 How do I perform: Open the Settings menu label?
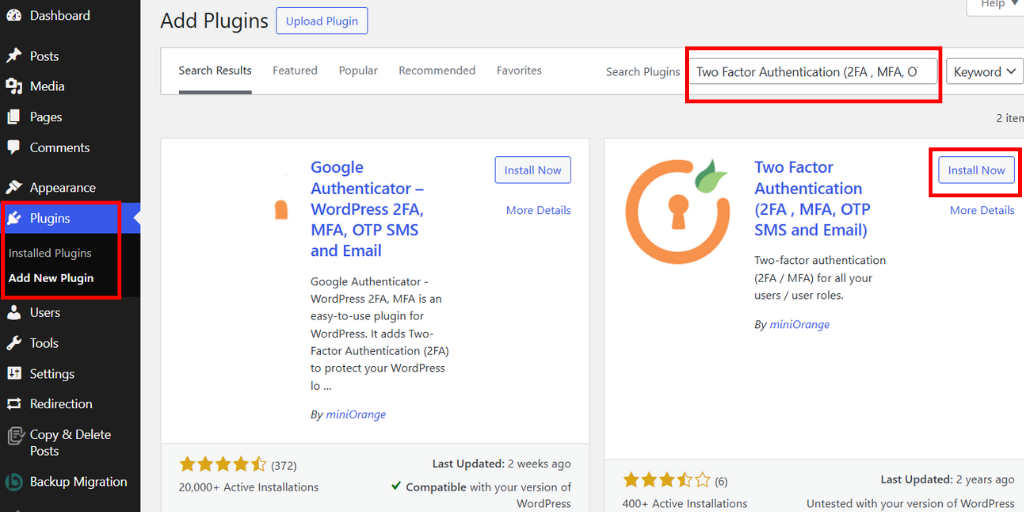52,374
